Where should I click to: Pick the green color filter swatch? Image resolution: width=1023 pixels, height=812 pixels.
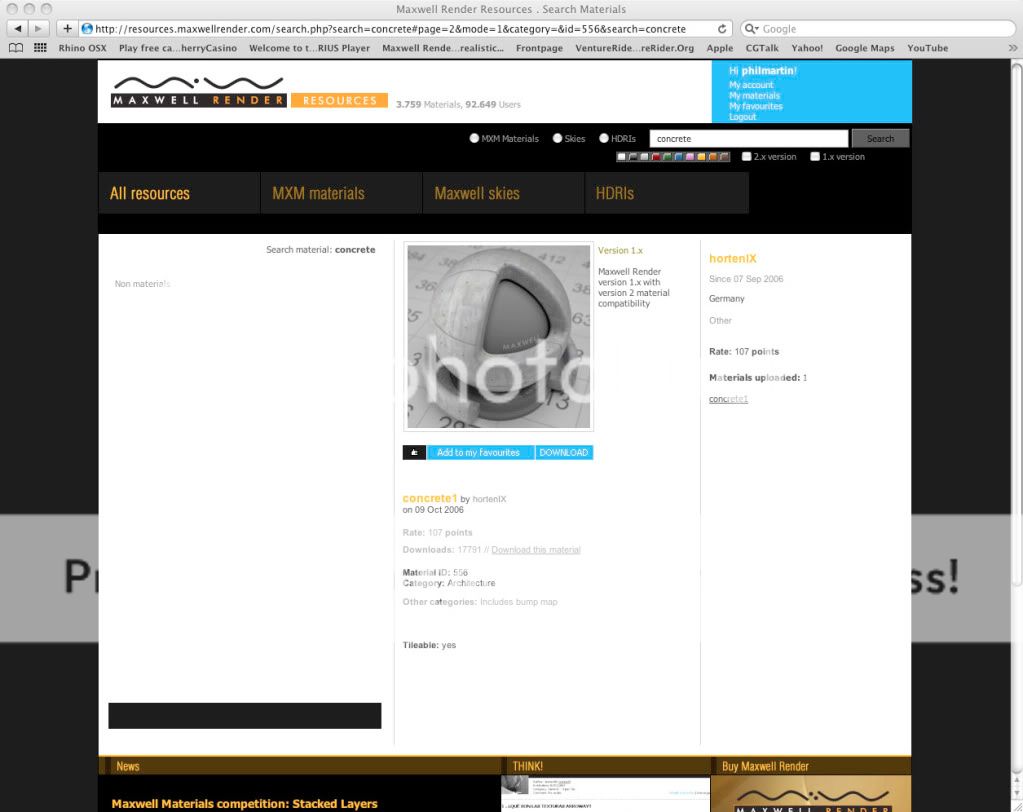667,157
